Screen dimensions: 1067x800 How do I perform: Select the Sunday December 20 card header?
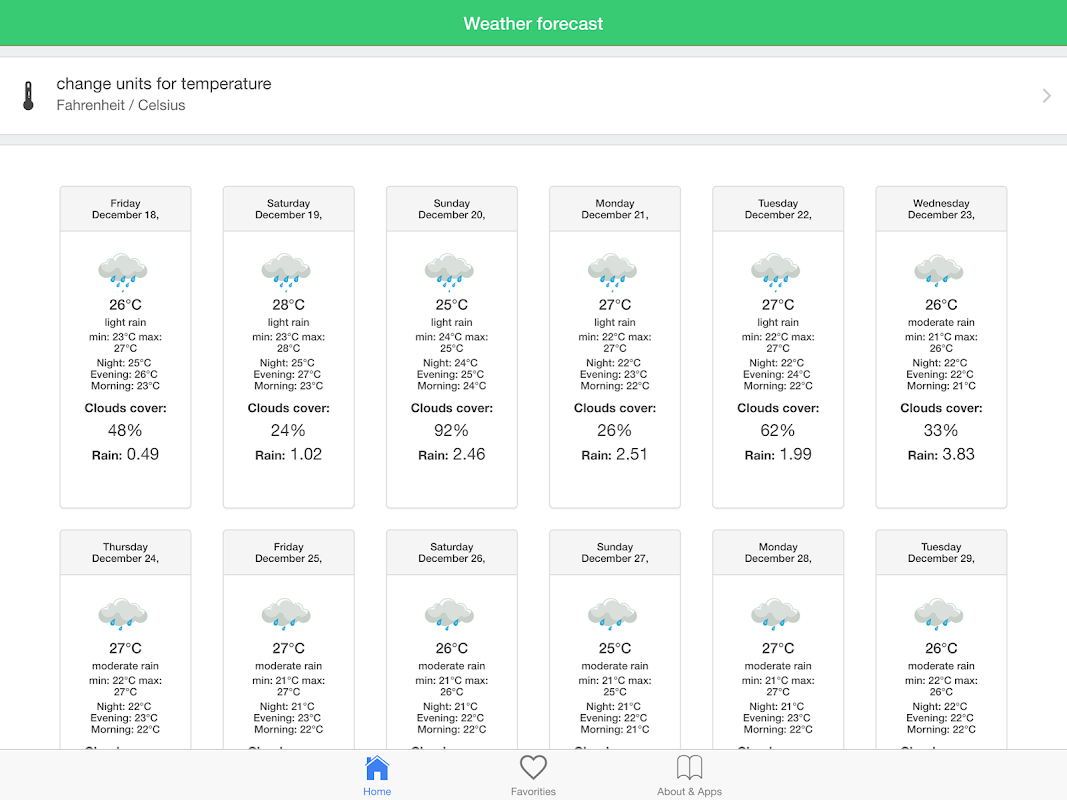click(x=452, y=209)
